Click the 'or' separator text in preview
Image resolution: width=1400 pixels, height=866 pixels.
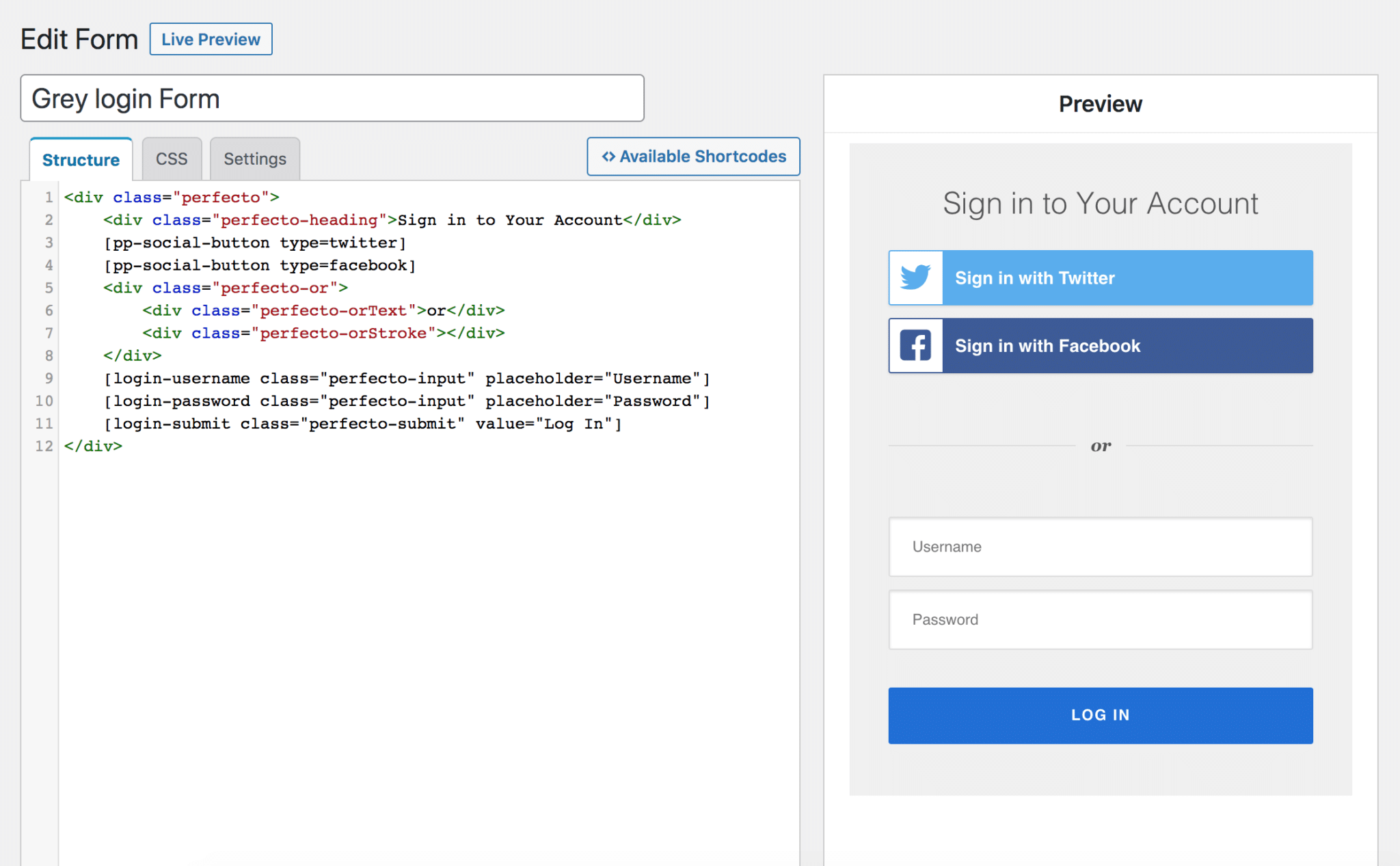[1101, 446]
